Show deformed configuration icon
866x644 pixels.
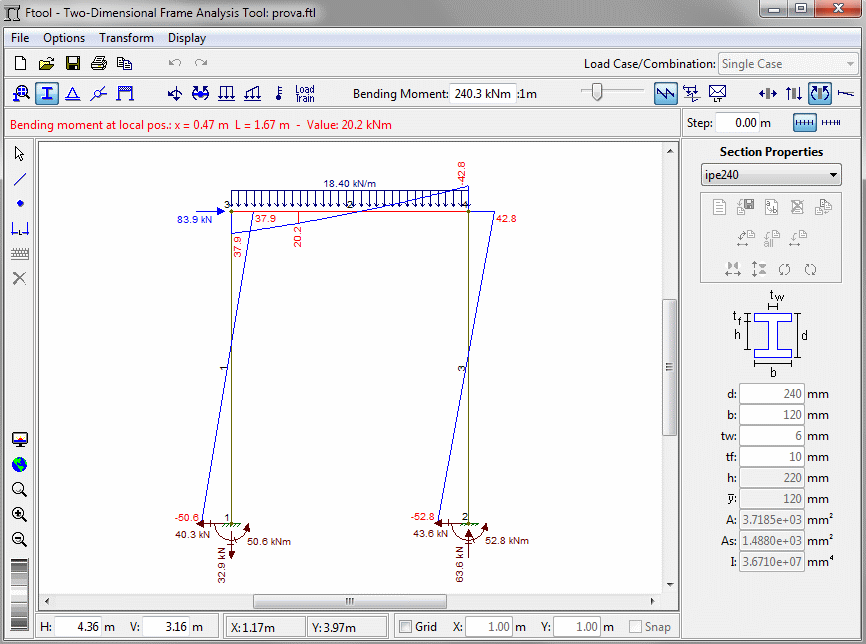pyautogui.click(x=846, y=93)
